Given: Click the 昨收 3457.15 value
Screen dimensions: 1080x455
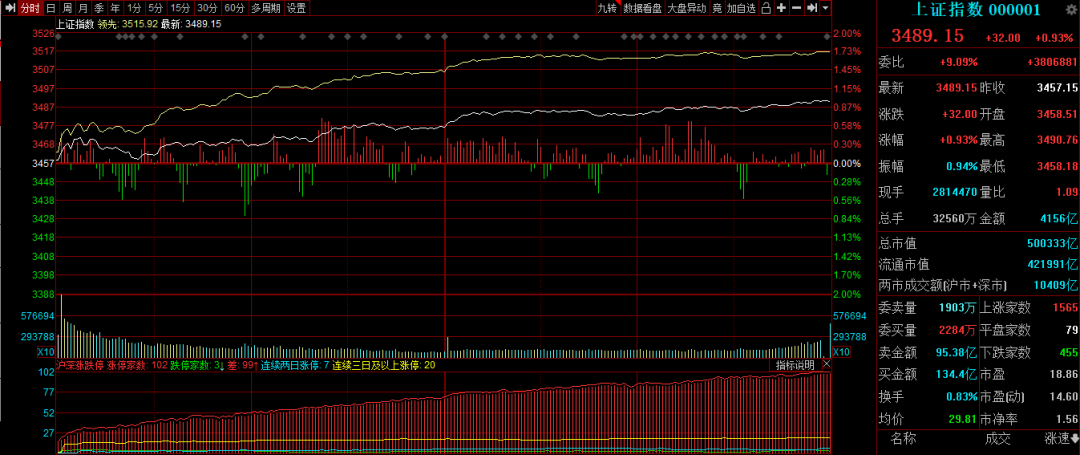Looking at the screenshot, I should click(1057, 88).
